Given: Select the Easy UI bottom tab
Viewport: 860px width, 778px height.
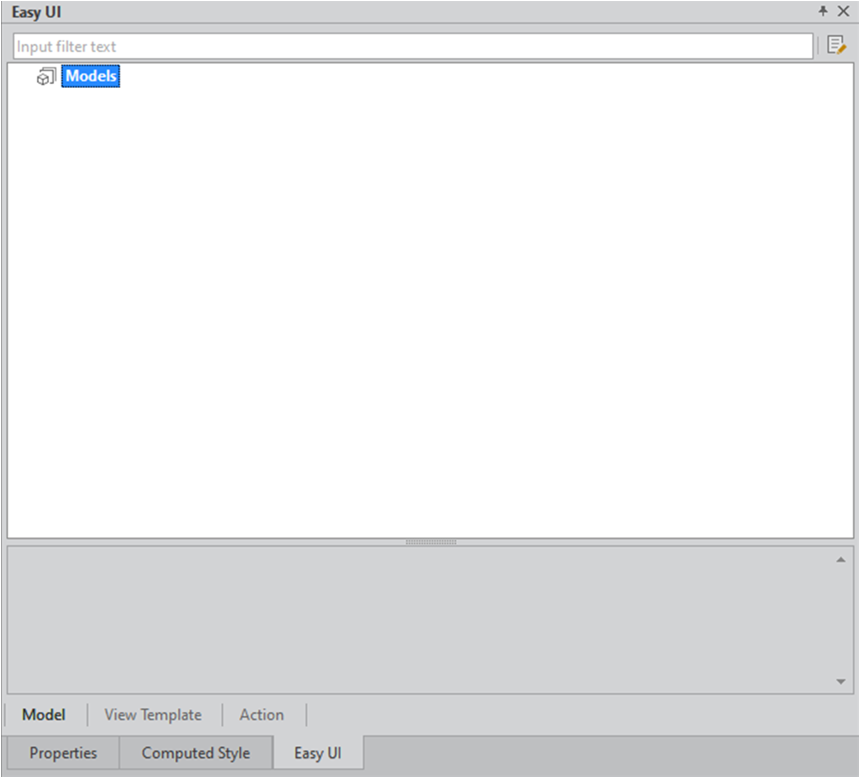Looking at the screenshot, I should [317, 753].
